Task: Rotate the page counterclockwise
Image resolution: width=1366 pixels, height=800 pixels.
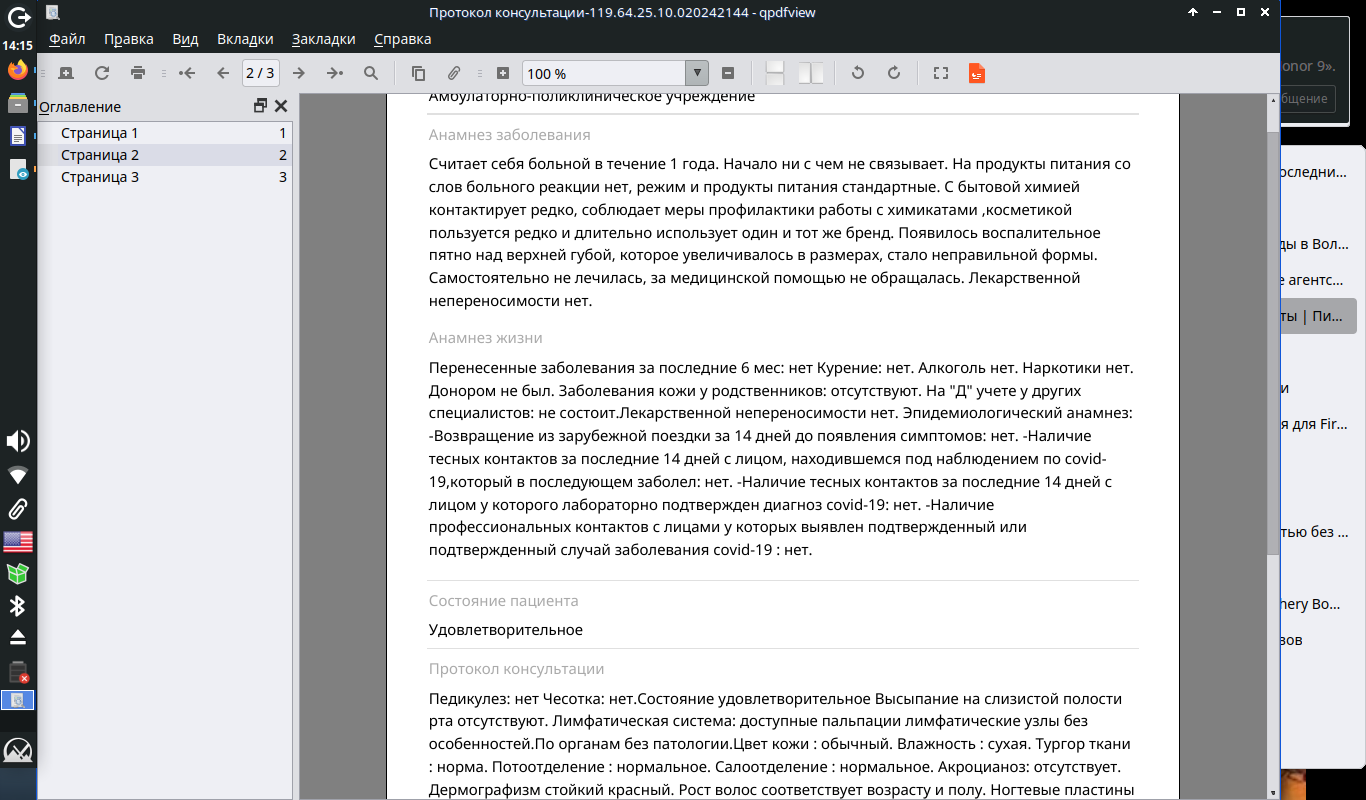Action: pyautogui.click(x=857, y=72)
